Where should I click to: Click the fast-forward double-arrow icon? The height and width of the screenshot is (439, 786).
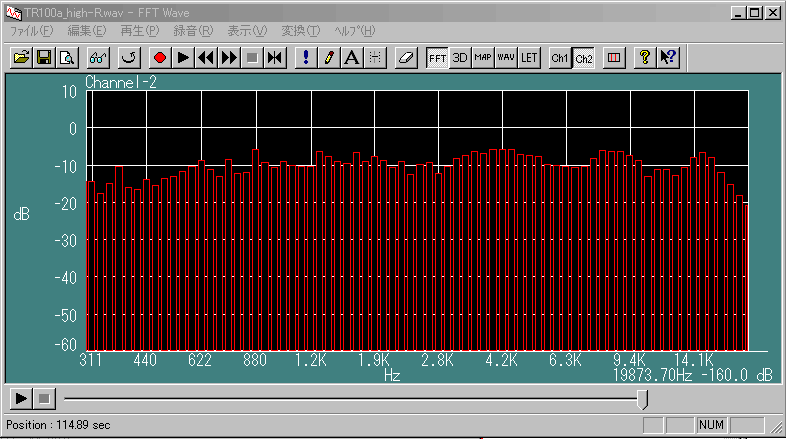229,58
